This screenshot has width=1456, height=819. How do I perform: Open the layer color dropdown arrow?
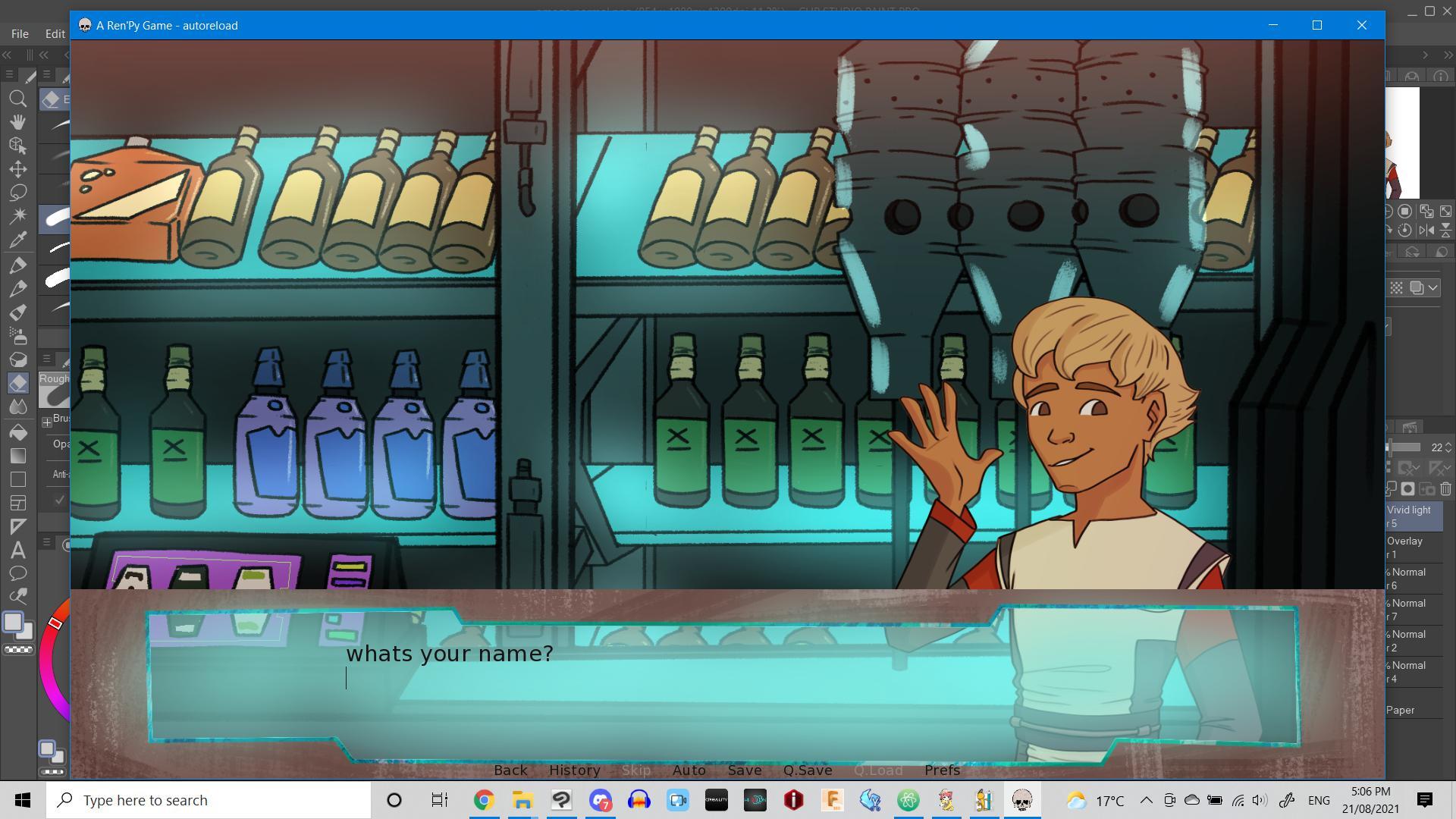[x=1432, y=287]
